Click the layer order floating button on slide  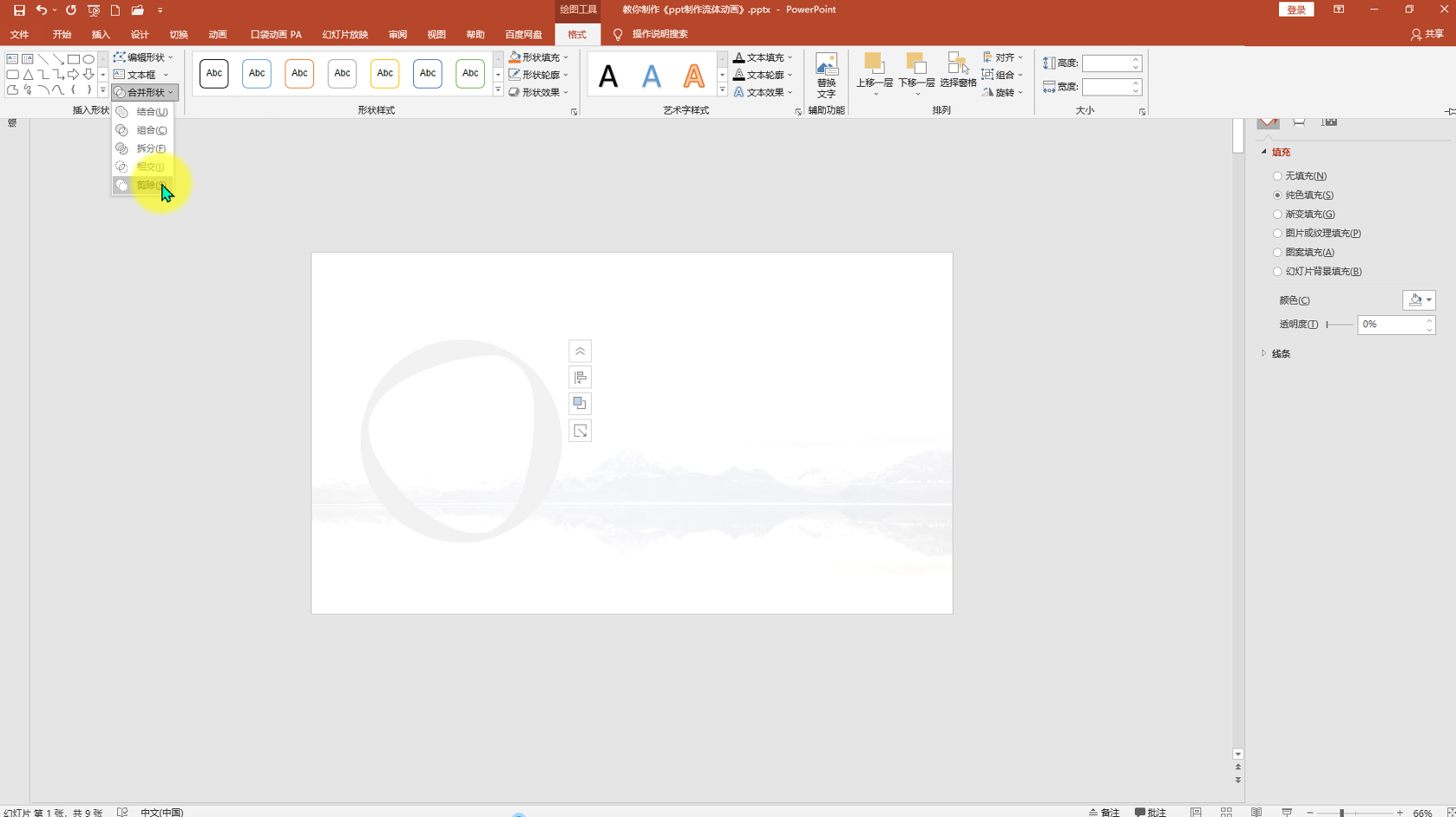pyautogui.click(x=580, y=404)
